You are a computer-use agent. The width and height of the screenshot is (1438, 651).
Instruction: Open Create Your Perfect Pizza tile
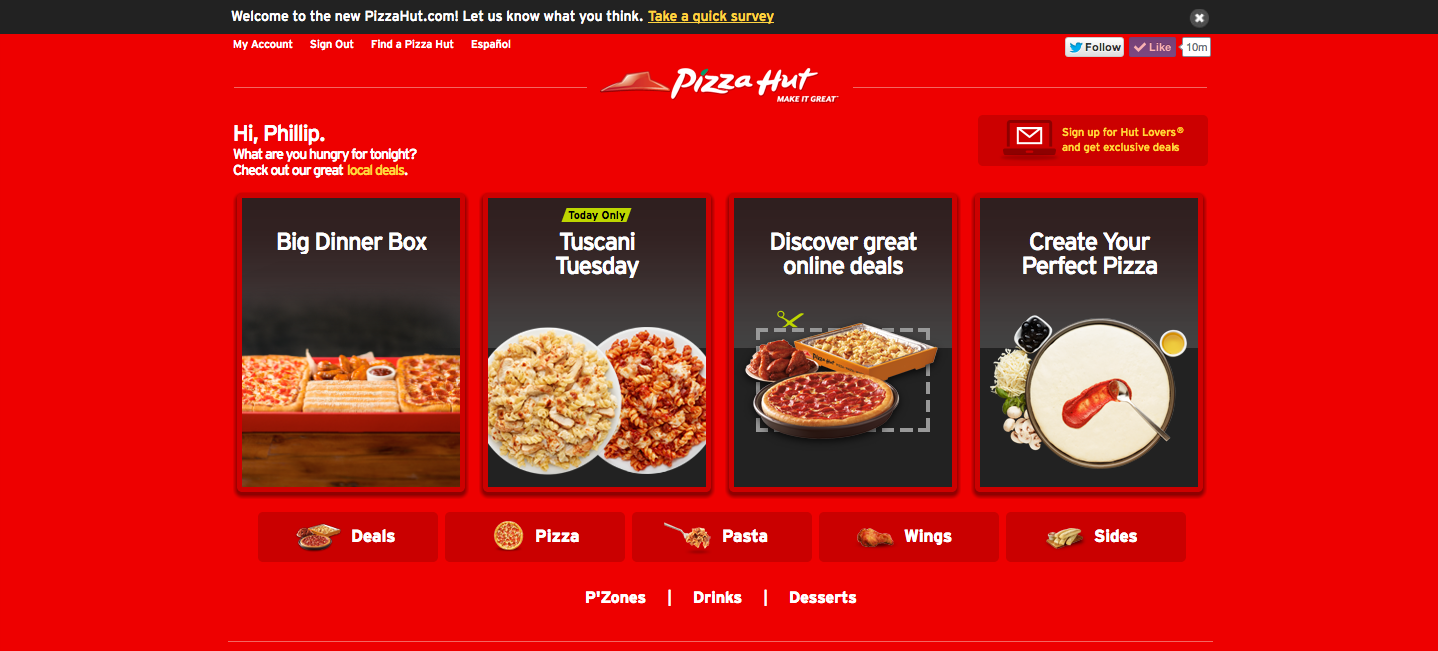pos(1089,343)
